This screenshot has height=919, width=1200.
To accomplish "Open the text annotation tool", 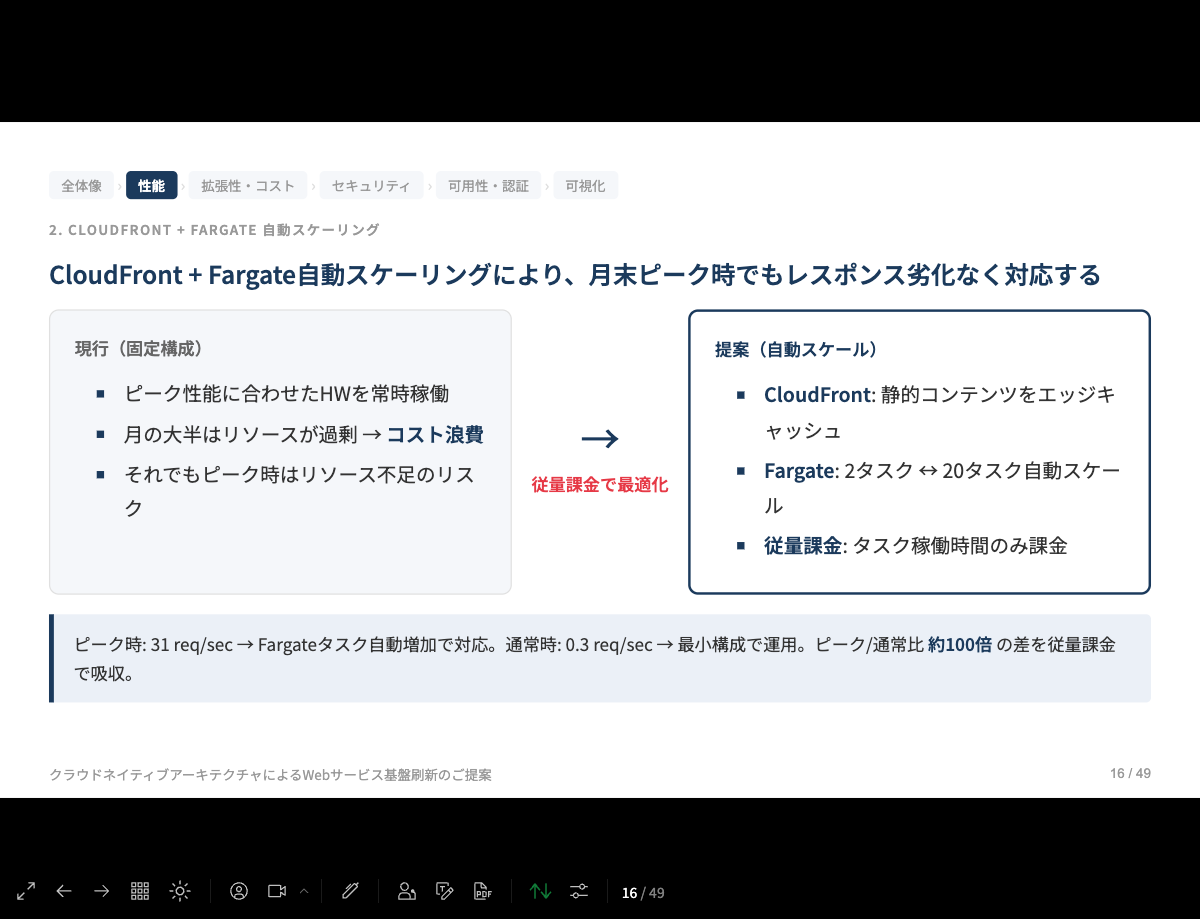I will tap(444, 891).
